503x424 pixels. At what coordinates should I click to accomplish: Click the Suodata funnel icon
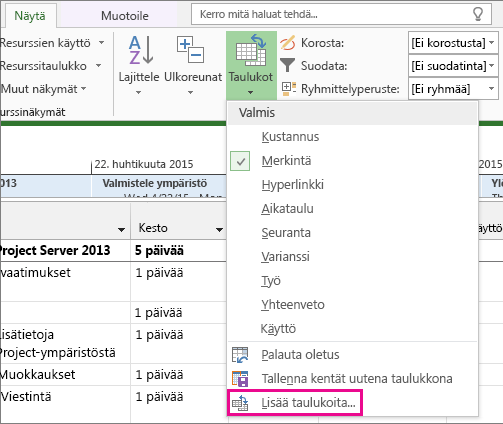pyautogui.click(x=287, y=65)
